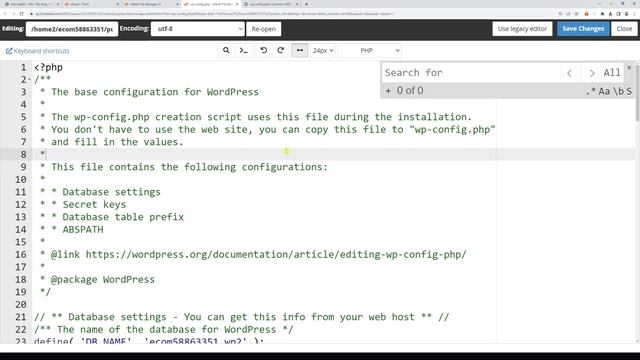Image resolution: width=640 pixels, height=360 pixels.
Task: Open a new browser tab
Action: point(307,4)
